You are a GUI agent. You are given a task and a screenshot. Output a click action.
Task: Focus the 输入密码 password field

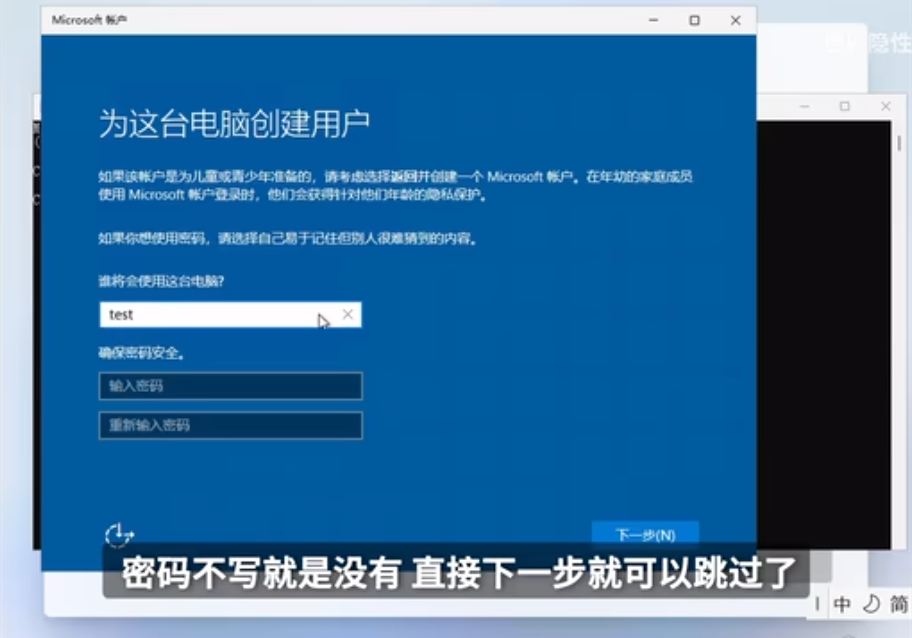click(230, 386)
